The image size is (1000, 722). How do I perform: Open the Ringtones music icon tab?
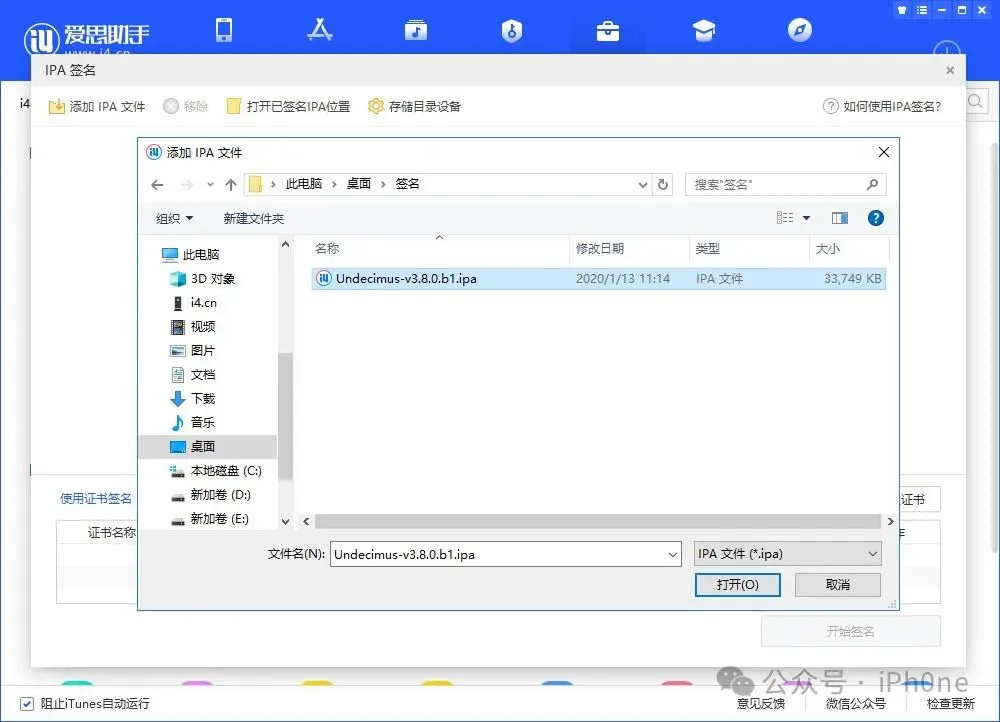click(416, 30)
